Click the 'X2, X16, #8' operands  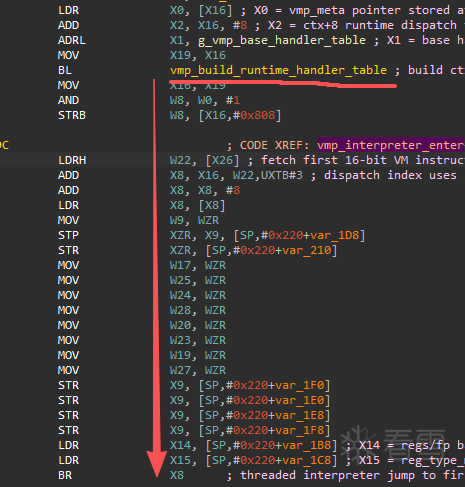[x=208, y=25]
